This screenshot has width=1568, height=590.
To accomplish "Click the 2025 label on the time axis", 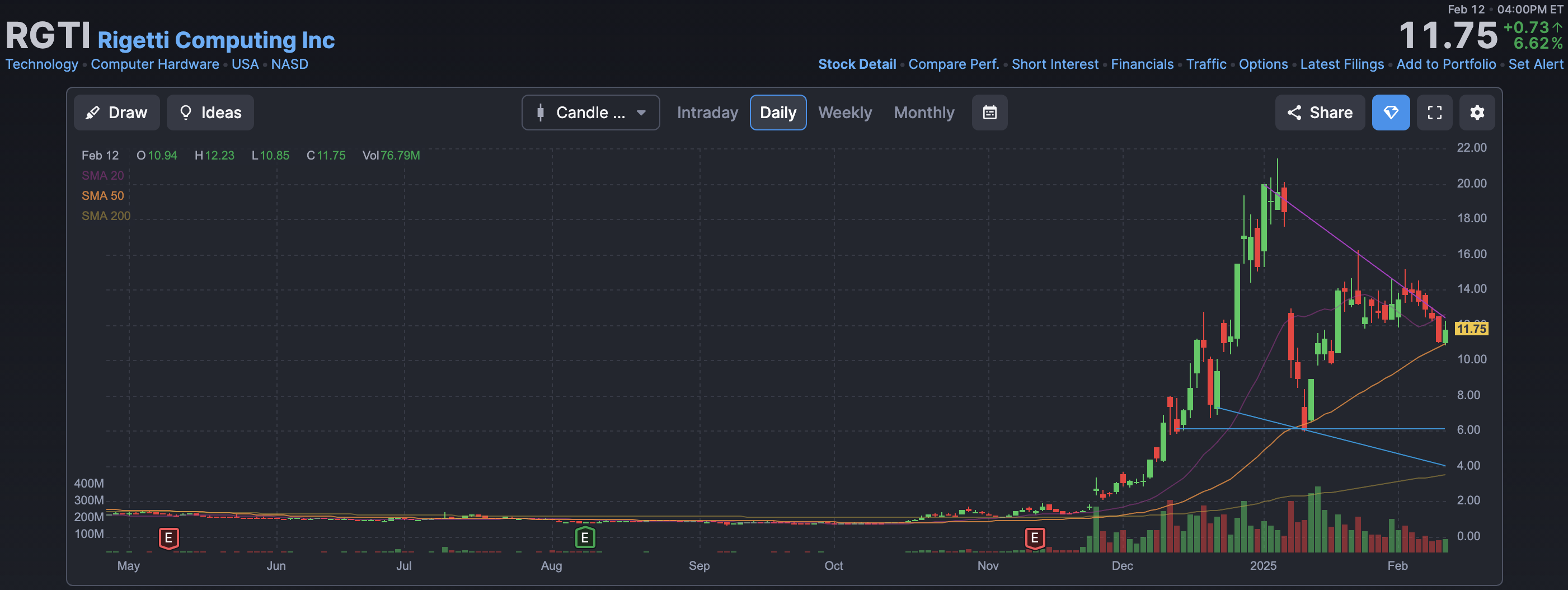I will click(1263, 566).
